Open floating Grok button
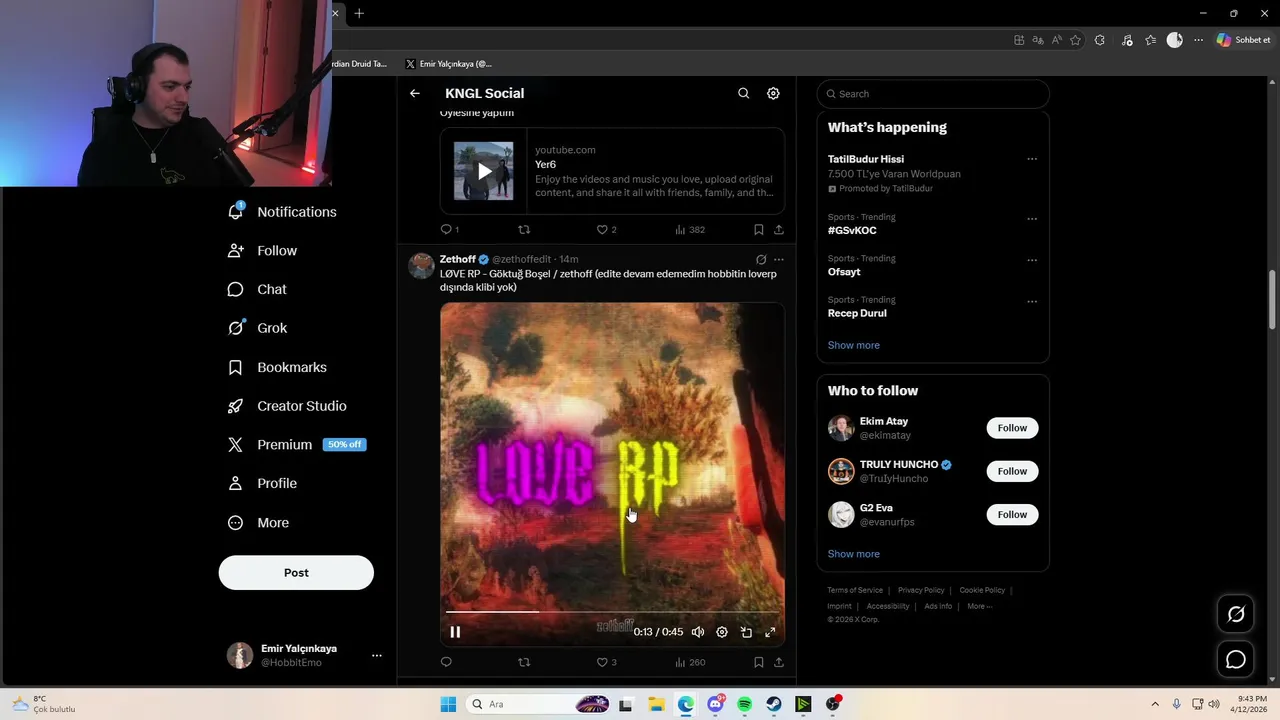Image resolution: width=1280 pixels, height=720 pixels. (x=1236, y=614)
